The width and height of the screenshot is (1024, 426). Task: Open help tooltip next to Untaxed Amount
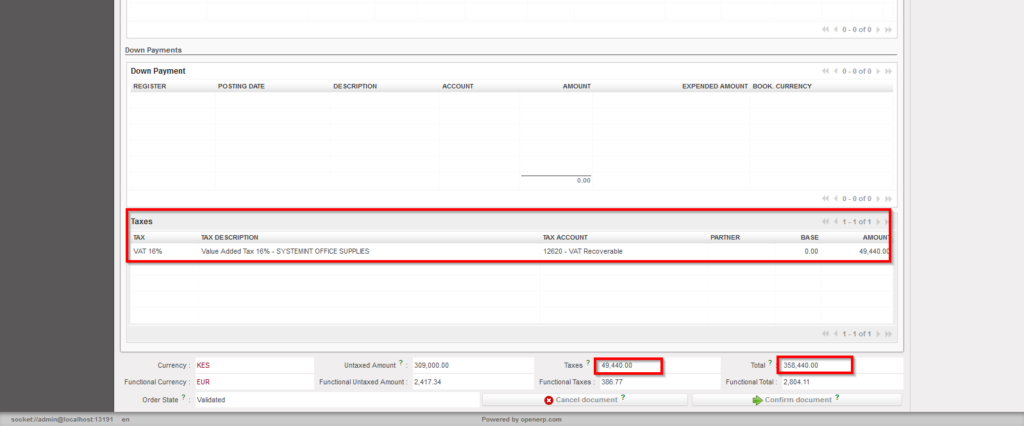pyautogui.click(x=401, y=364)
